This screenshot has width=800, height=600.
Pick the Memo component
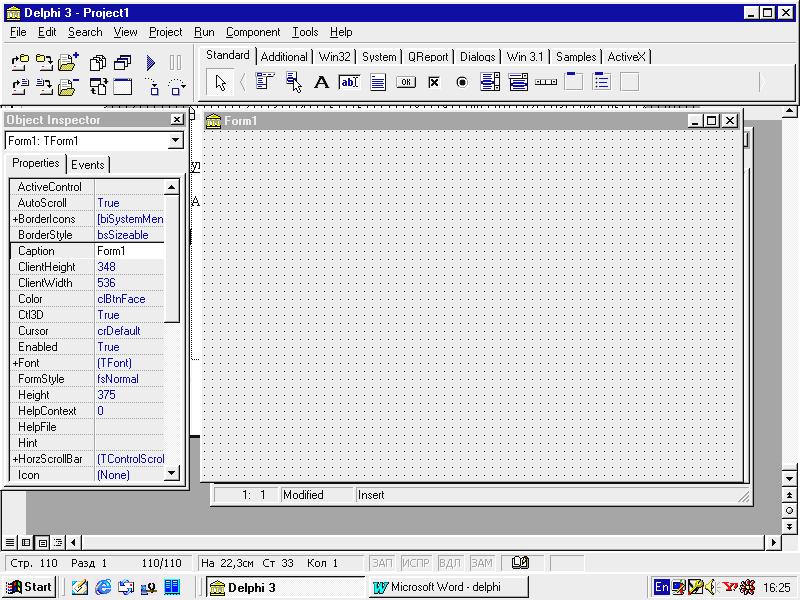tap(378, 82)
